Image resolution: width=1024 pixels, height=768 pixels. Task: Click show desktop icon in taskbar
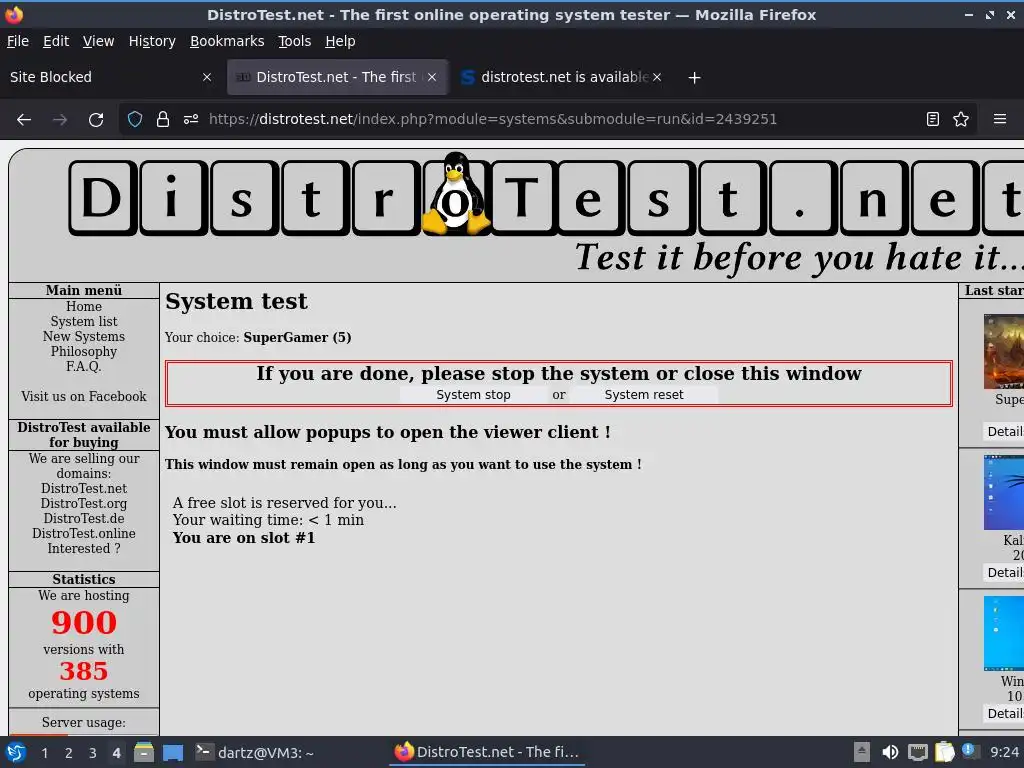[173, 752]
